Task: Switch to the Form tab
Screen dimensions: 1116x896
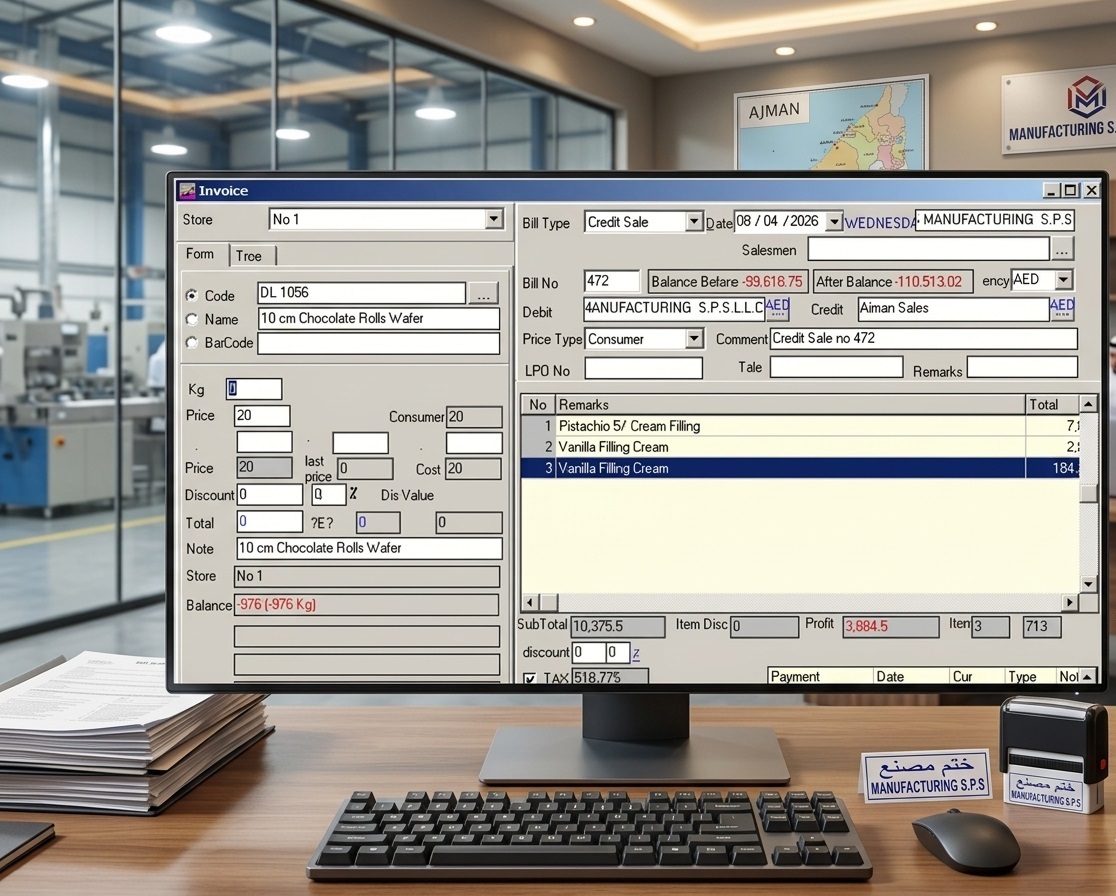Action: (200, 254)
